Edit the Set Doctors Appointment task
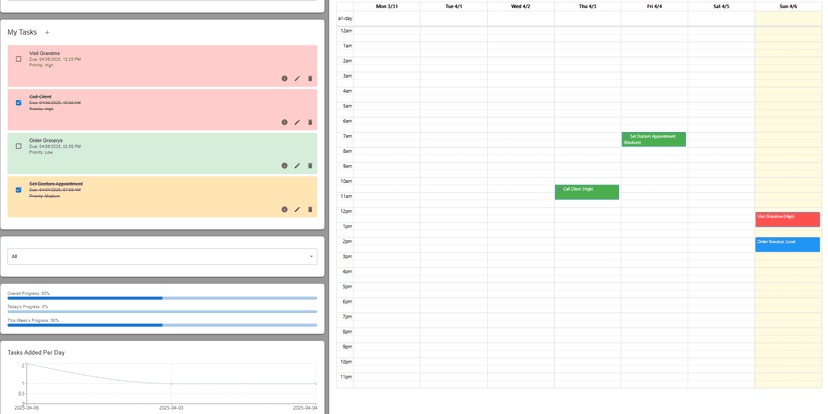Image resolution: width=828 pixels, height=414 pixels. (297, 209)
